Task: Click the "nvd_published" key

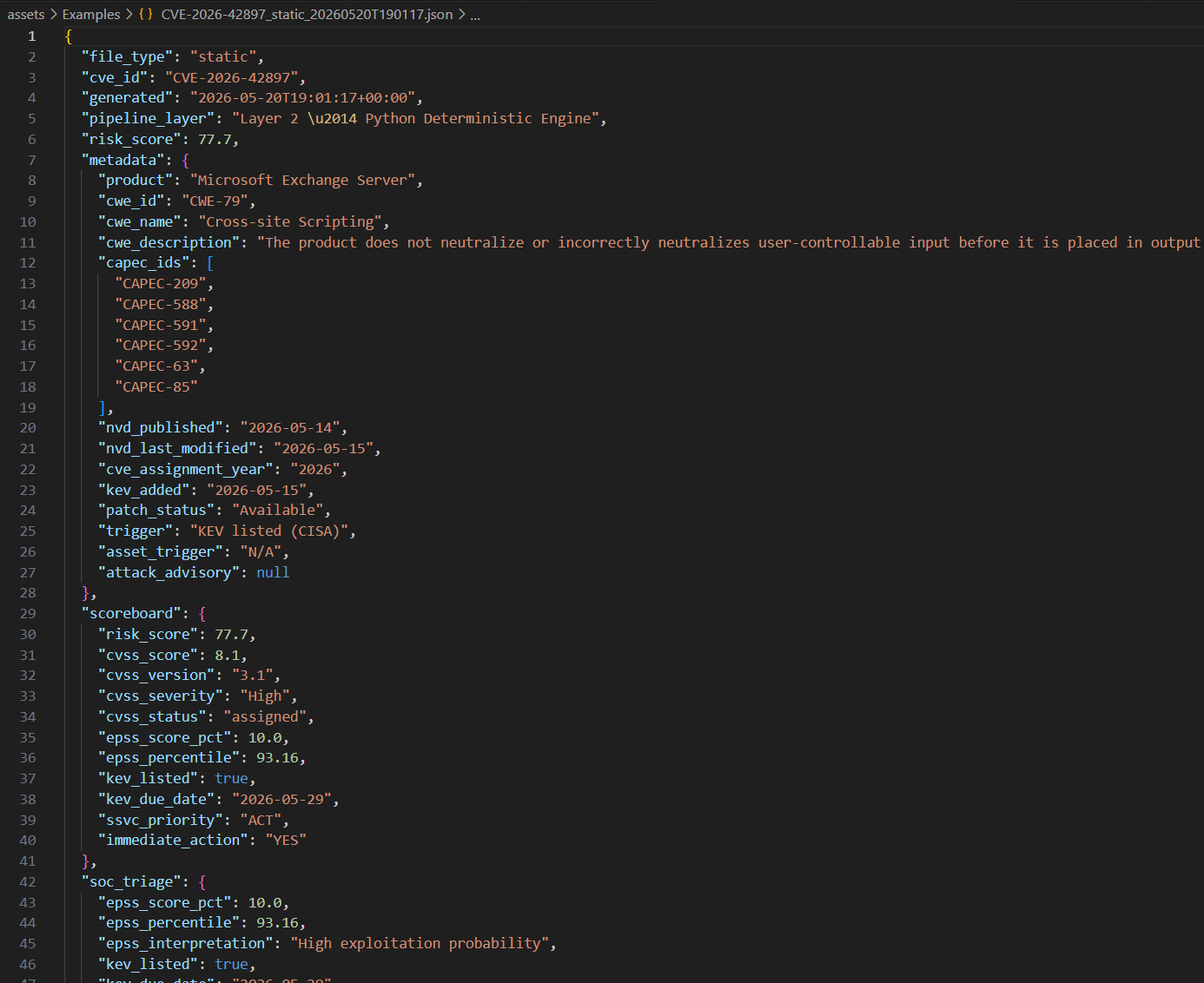Action: 161,427
